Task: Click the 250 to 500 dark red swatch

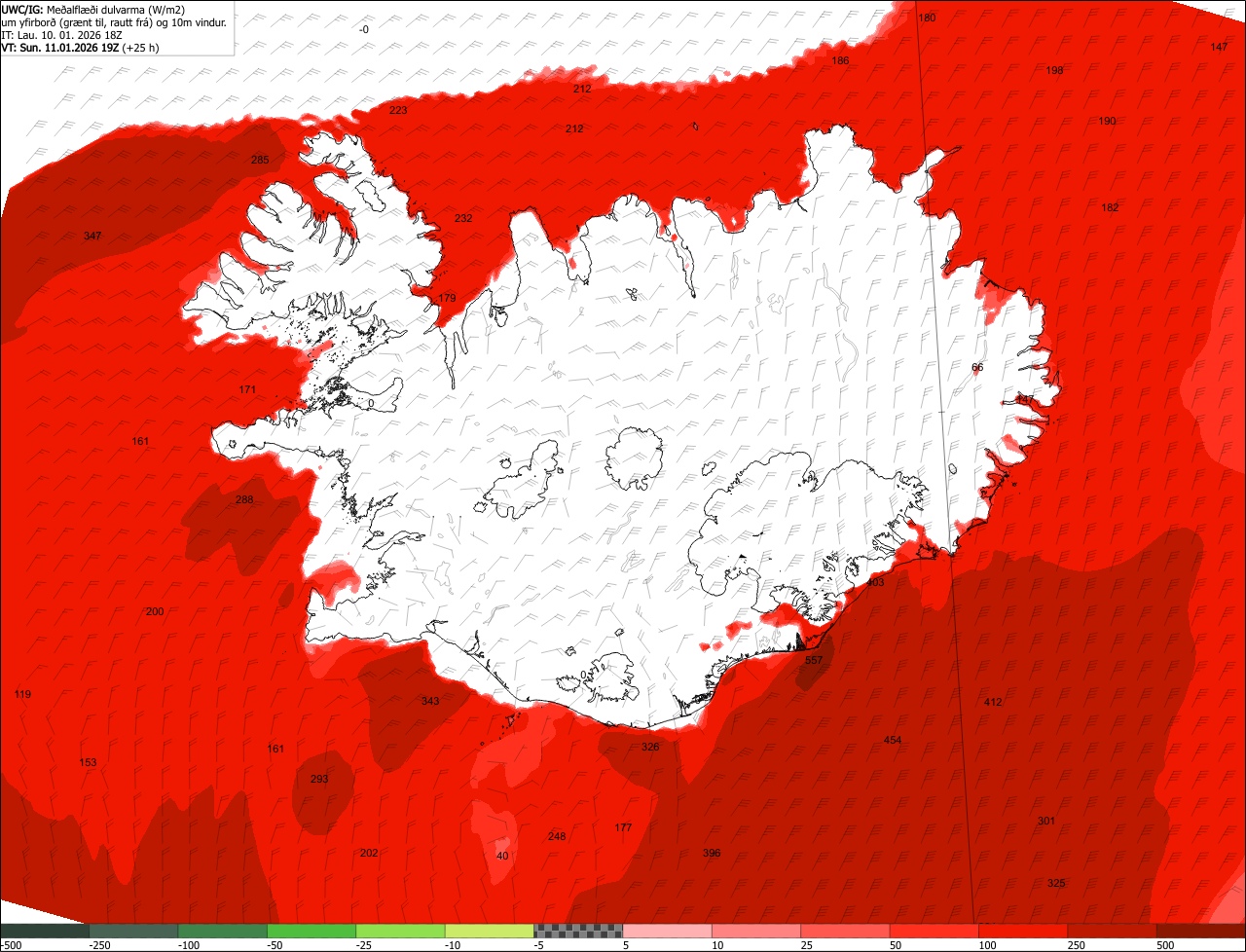Action: point(1113,931)
